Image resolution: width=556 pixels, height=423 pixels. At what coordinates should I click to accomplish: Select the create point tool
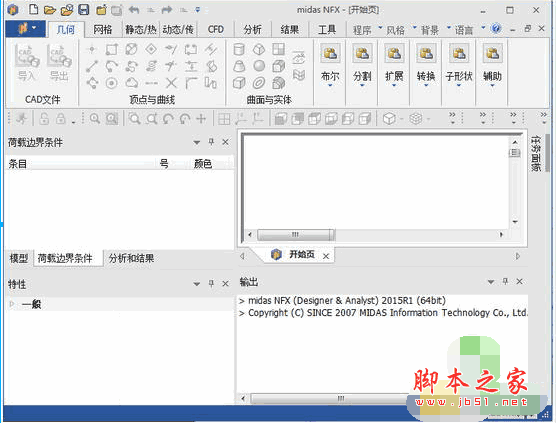point(92,49)
